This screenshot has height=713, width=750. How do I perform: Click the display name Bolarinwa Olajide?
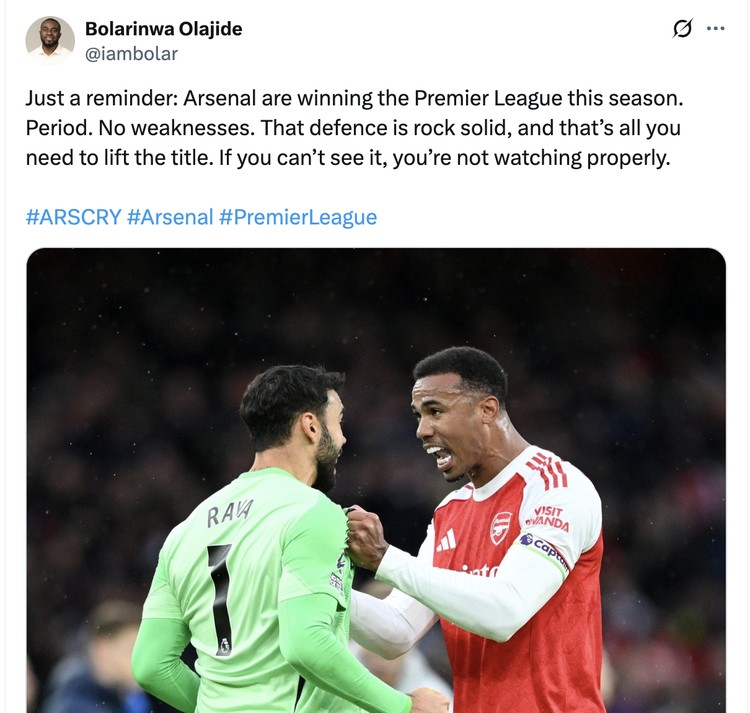pos(163,29)
